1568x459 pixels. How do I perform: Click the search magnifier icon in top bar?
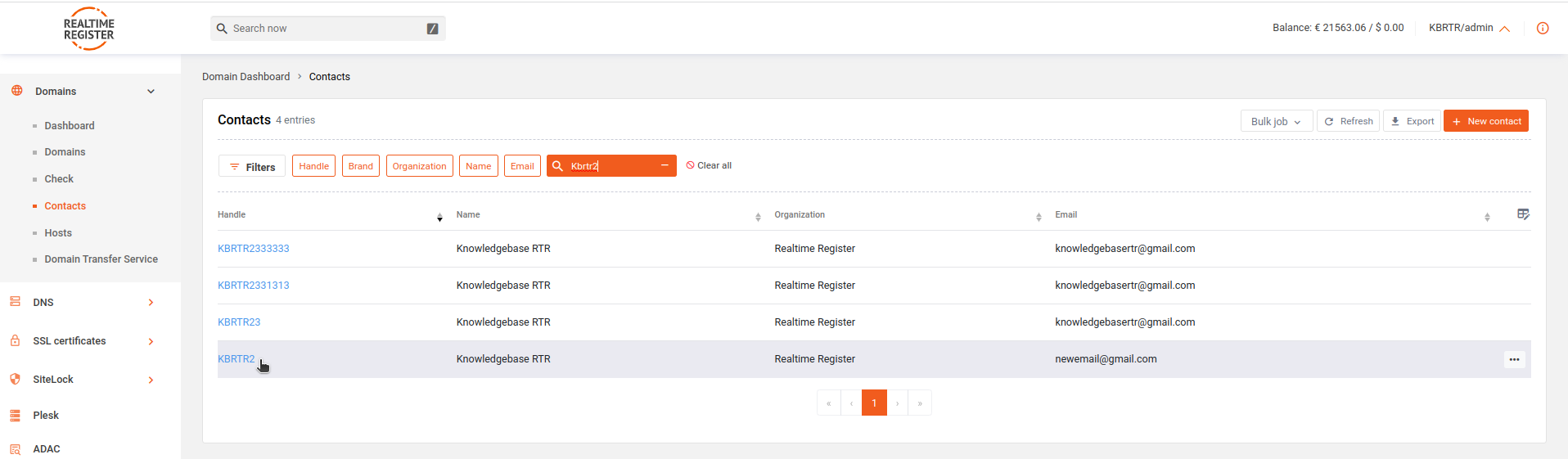pyautogui.click(x=222, y=29)
